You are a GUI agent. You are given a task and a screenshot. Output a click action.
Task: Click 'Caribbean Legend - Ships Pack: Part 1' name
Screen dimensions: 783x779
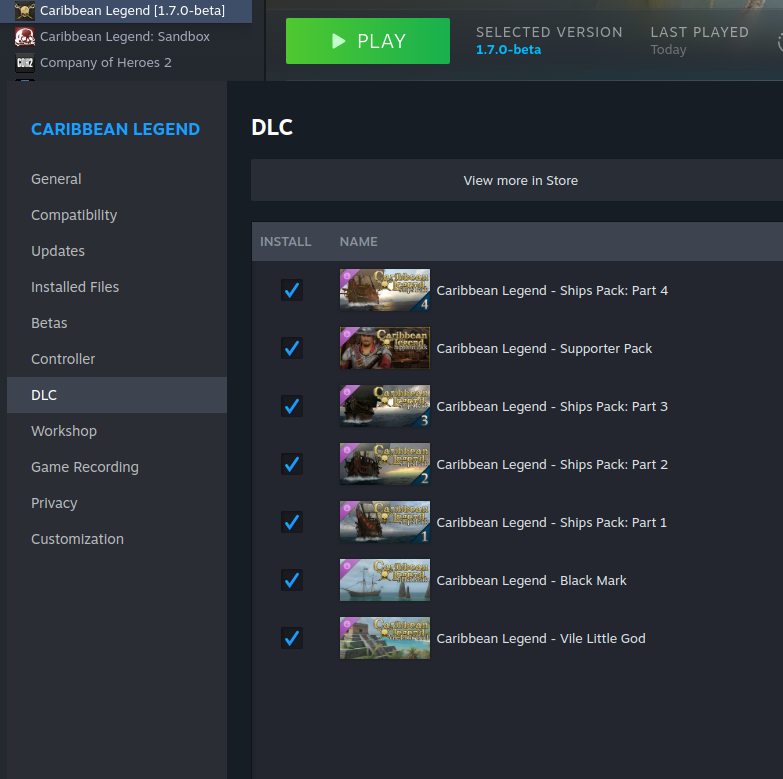pyautogui.click(x=551, y=522)
